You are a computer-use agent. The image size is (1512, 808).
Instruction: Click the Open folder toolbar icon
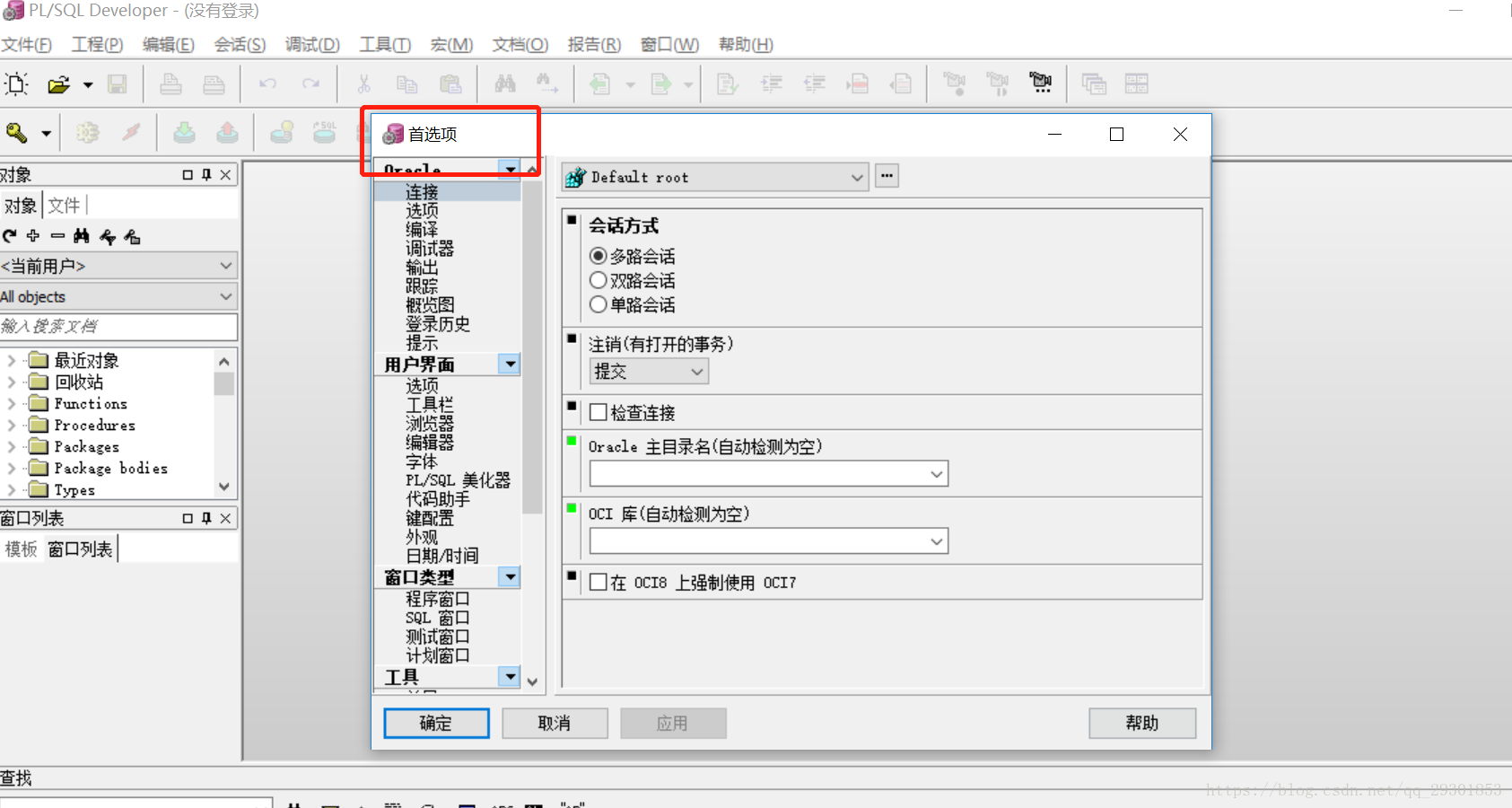[58, 84]
